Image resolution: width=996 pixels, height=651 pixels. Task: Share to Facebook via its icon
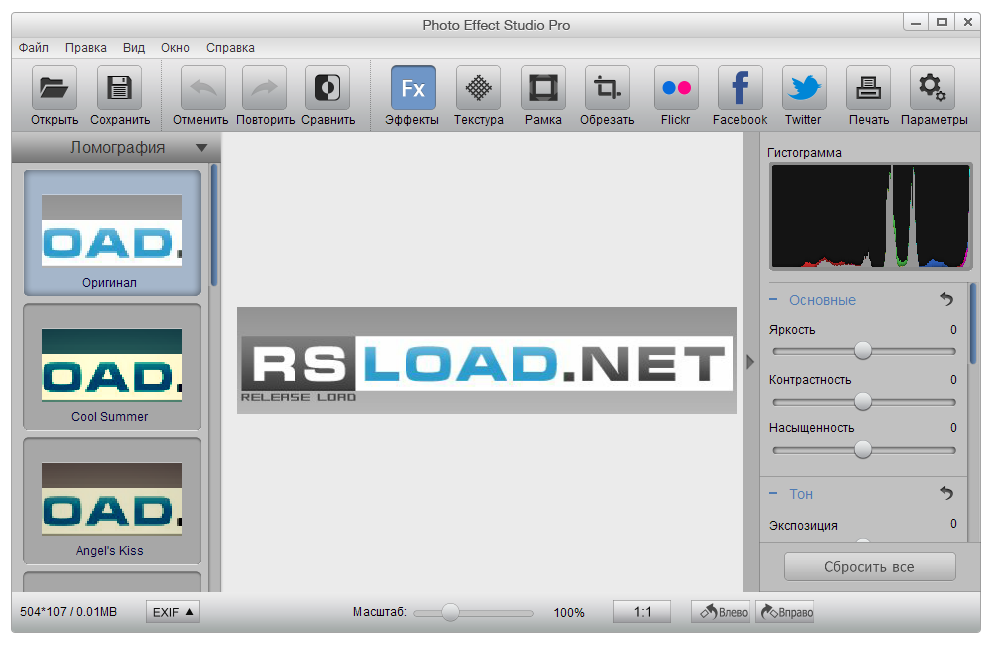point(740,88)
